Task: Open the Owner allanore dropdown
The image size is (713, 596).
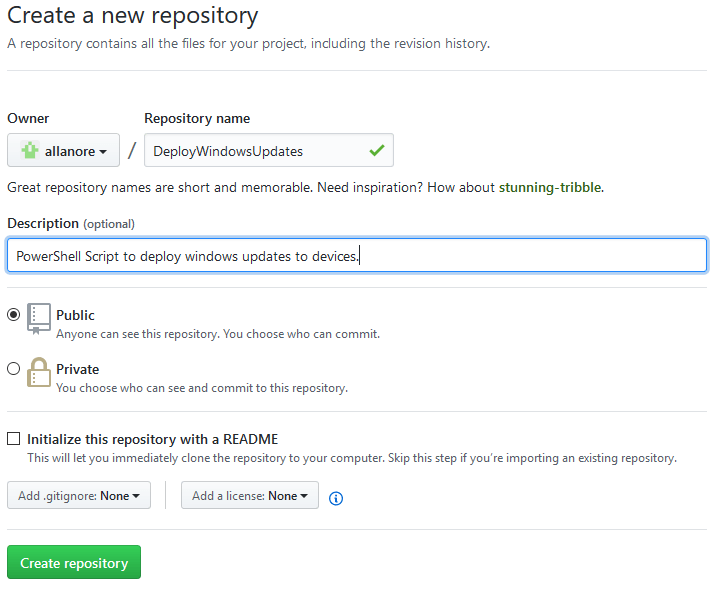Action: point(63,150)
